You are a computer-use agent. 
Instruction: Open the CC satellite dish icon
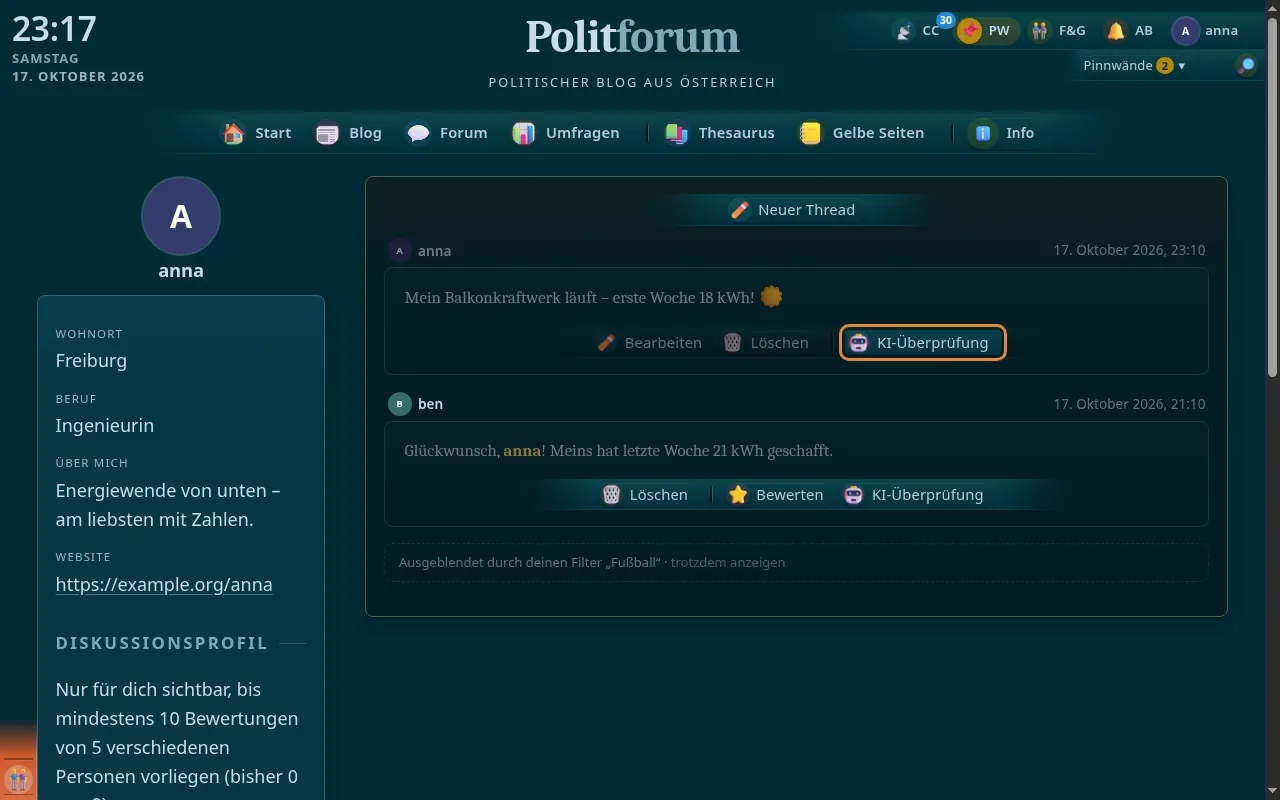(904, 31)
